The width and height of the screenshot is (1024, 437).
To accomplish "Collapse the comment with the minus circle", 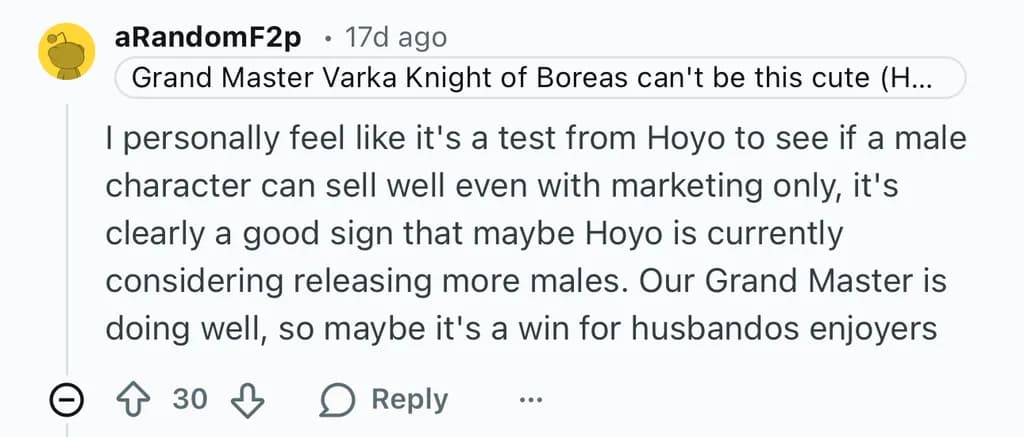I will (67, 400).
